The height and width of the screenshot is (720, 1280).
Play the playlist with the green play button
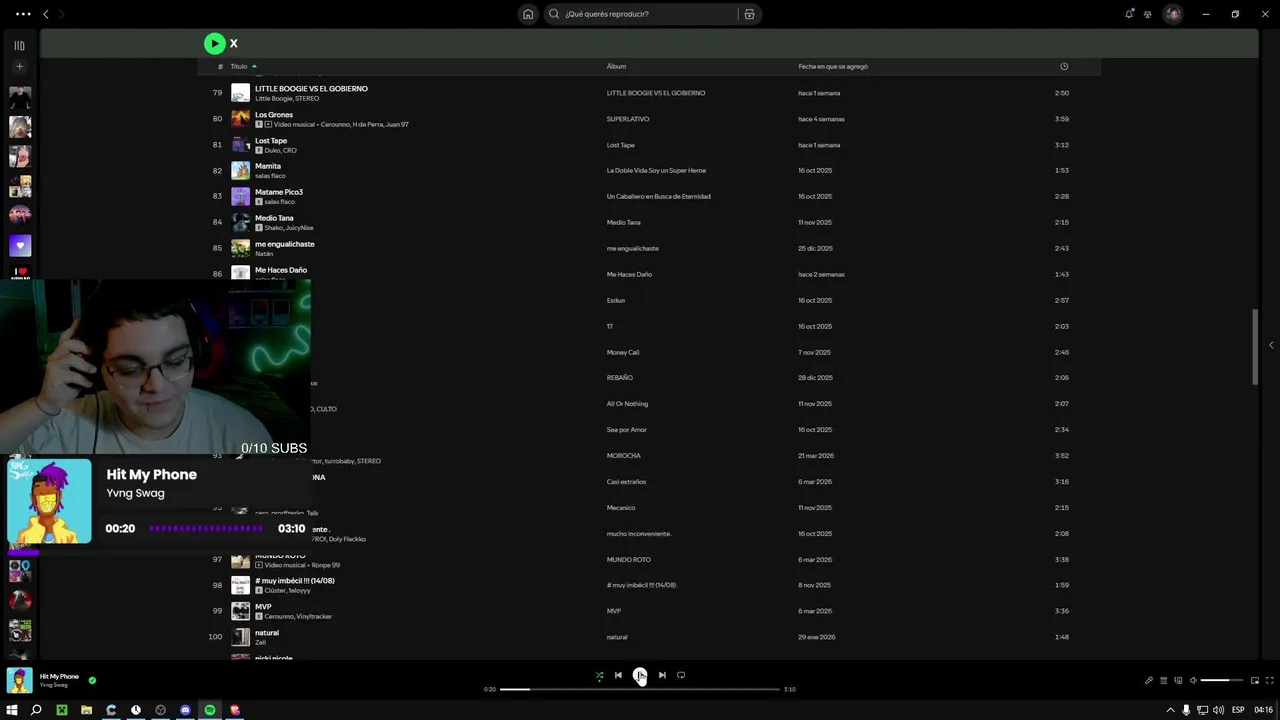(214, 43)
